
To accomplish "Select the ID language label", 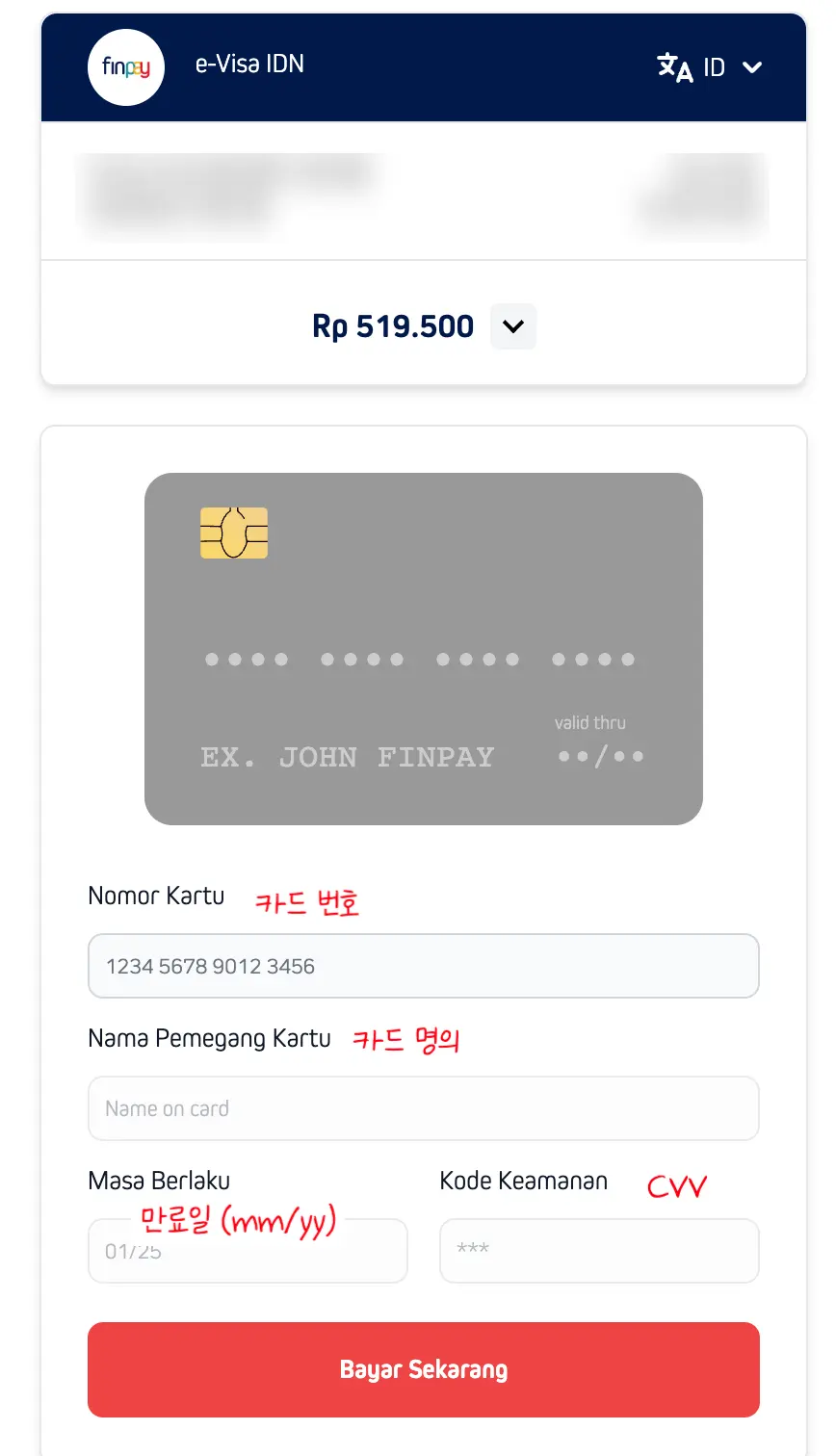I will coord(714,67).
